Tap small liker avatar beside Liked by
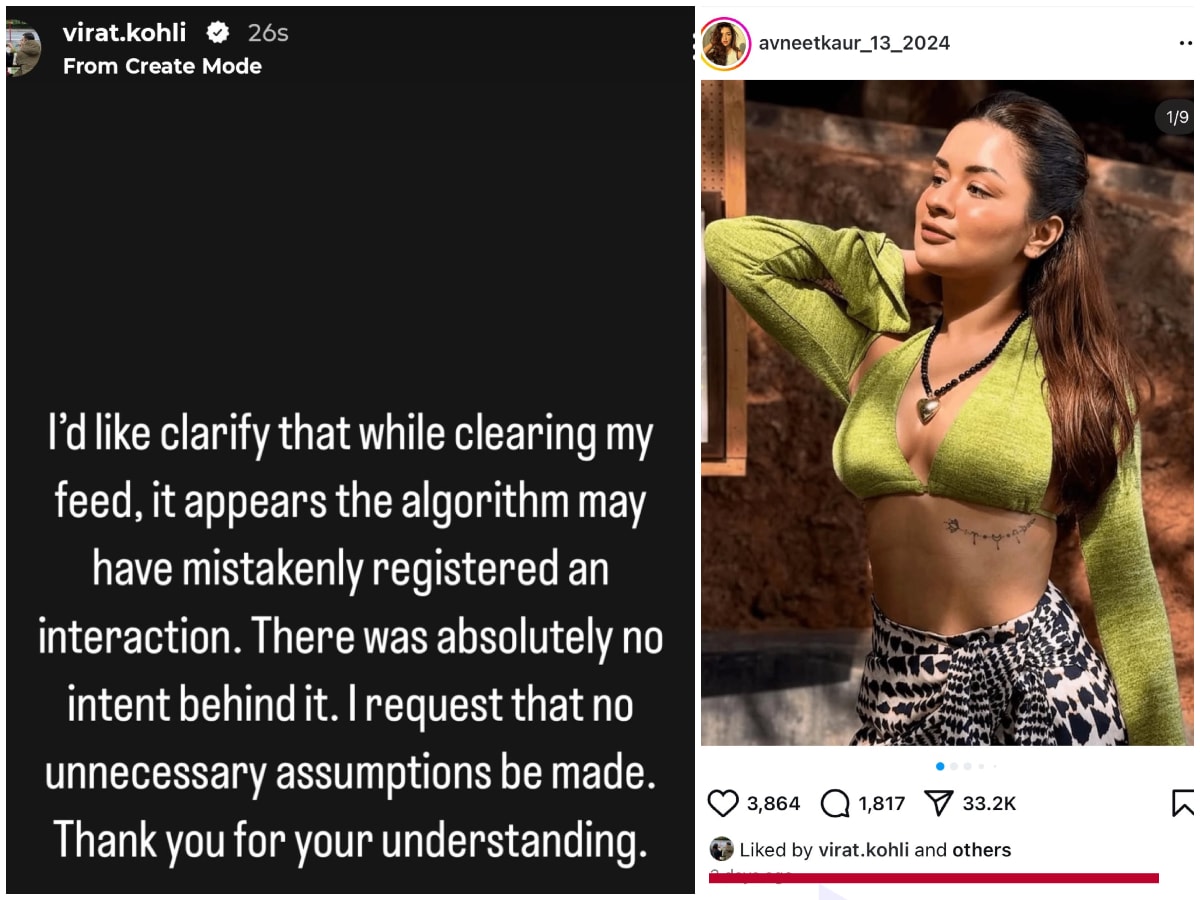Image resolution: width=1200 pixels, height=900 pixels. pyautogui.click(x=721, y=850)
